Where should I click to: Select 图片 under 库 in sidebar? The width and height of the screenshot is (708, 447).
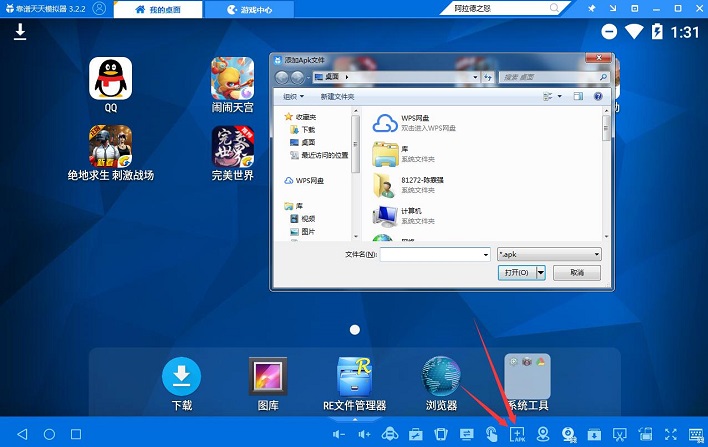point(303,232)
